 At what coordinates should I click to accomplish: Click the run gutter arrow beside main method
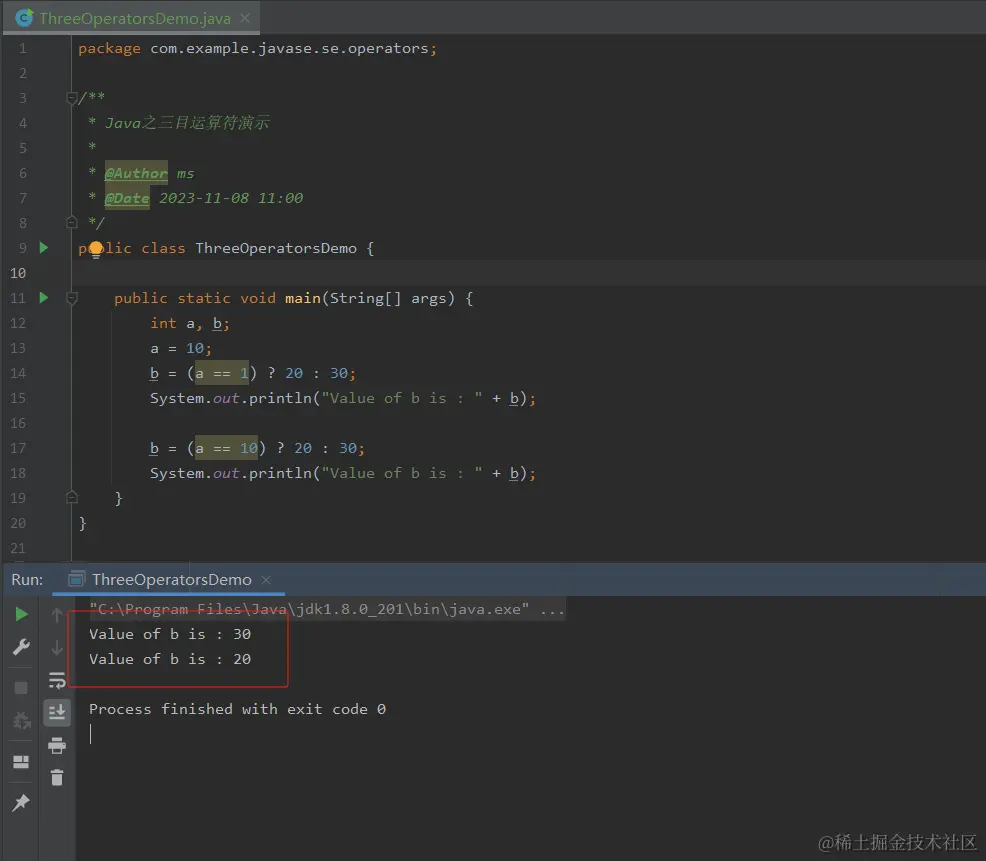coord(43,297)
